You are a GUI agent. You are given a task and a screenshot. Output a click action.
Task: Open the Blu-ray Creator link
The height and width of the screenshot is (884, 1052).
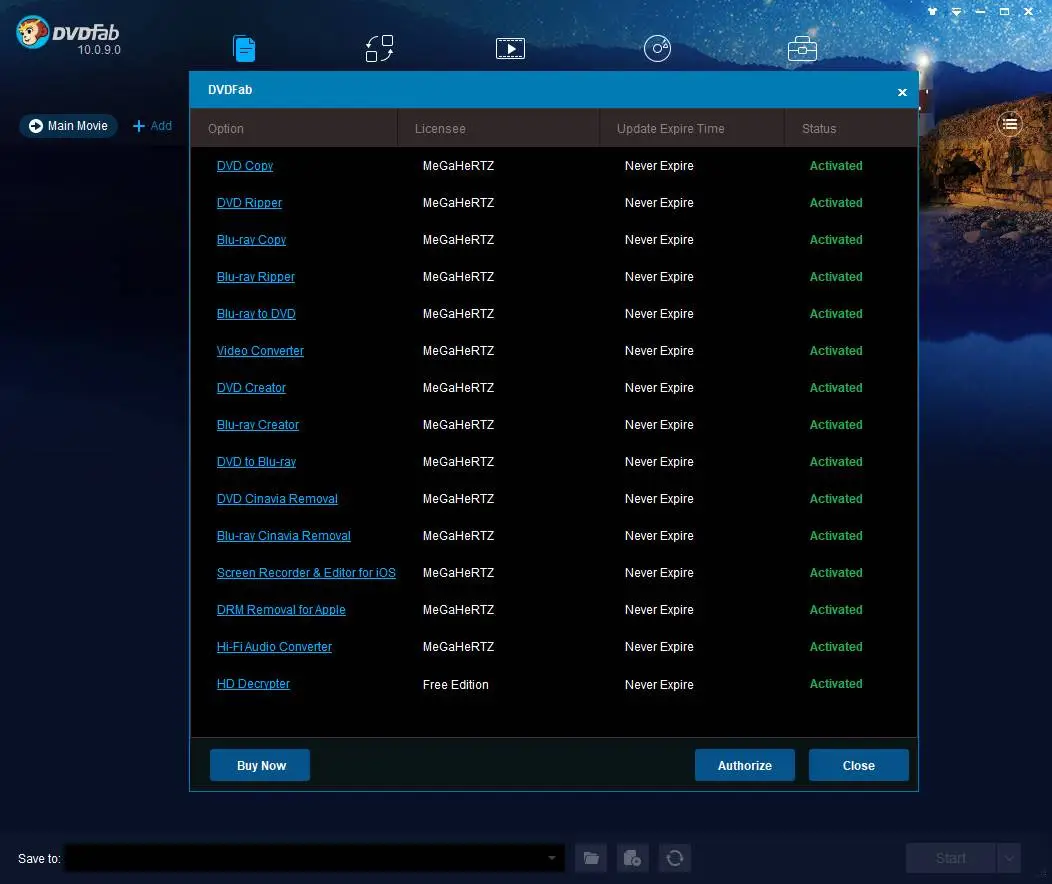pyautogui.click(x=258, y=425)
